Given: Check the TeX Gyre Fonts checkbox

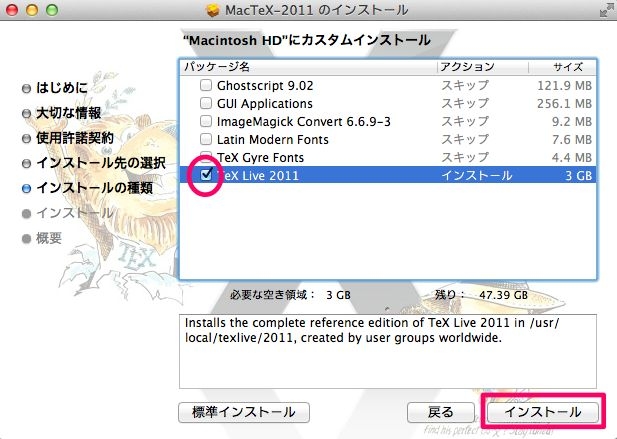Looking at the screenshot, I should 206,156.
